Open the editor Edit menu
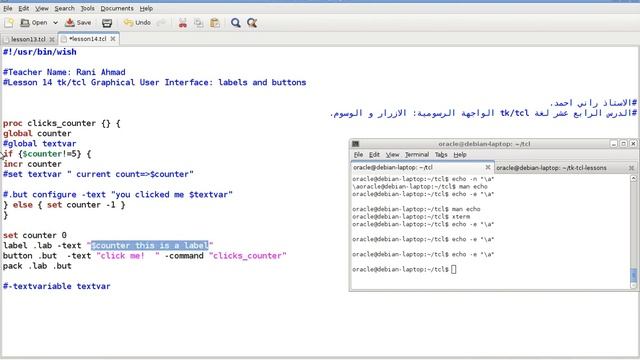640x360 pixels. pos(24,8)
